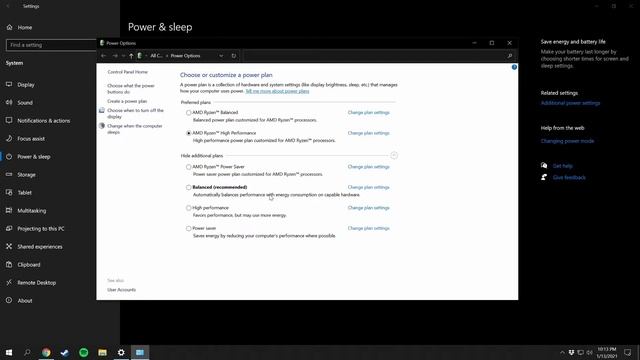
Task: Change plan settings for AMD Ryzen Power Saver
Action: [369, 167]
